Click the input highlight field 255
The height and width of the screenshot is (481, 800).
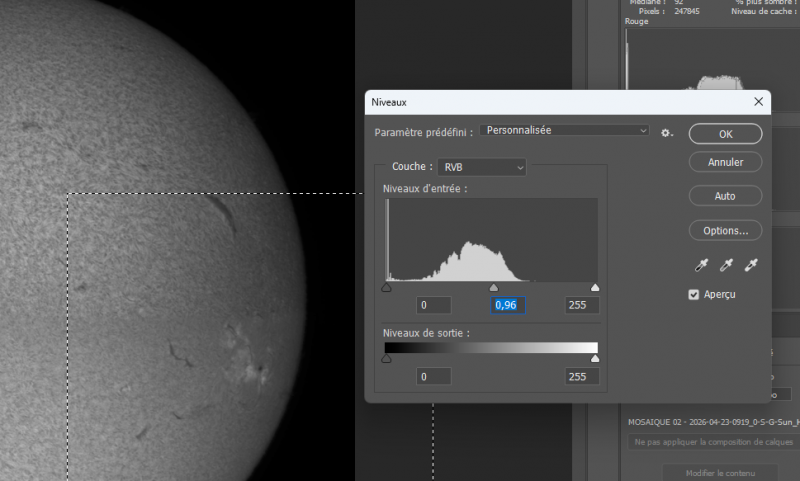(582, 305)
